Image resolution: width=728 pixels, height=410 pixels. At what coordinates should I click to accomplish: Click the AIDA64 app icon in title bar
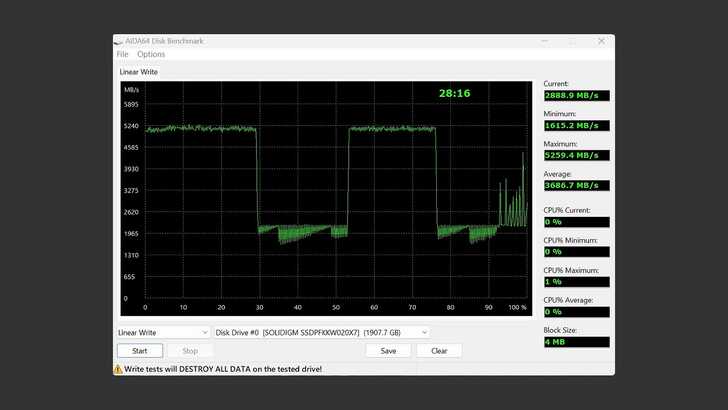119,41
